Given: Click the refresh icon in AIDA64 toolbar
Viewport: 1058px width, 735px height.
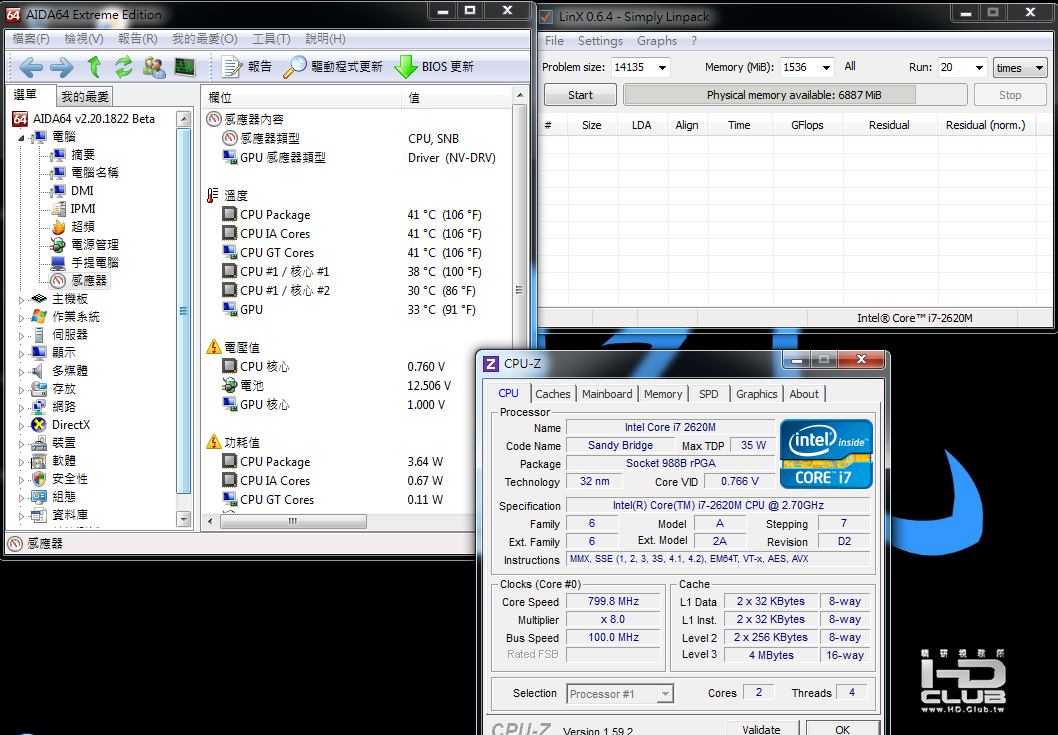Looking at the screenshot, I should [123, 66].
